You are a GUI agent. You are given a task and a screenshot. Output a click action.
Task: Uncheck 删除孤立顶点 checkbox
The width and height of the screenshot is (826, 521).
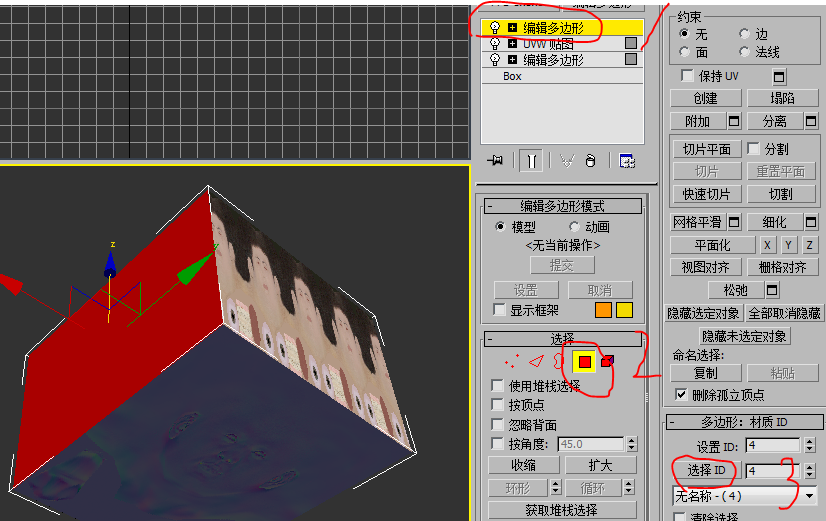coord(681,395)
